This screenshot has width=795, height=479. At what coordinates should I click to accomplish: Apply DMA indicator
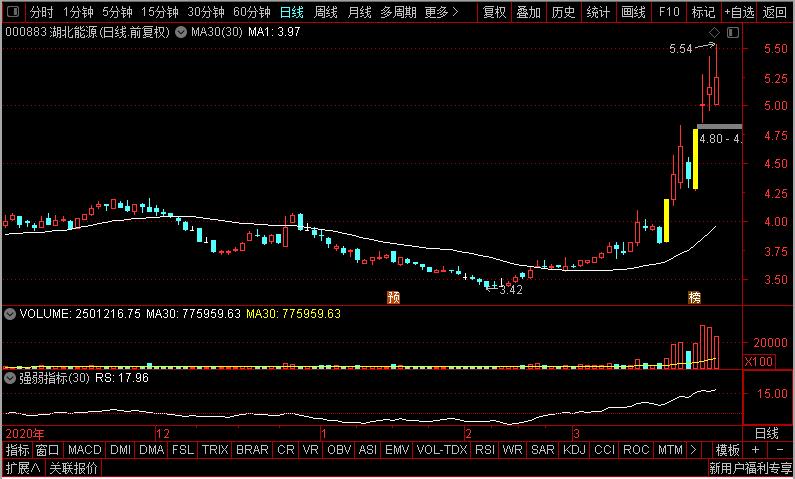tap(152, 450)
